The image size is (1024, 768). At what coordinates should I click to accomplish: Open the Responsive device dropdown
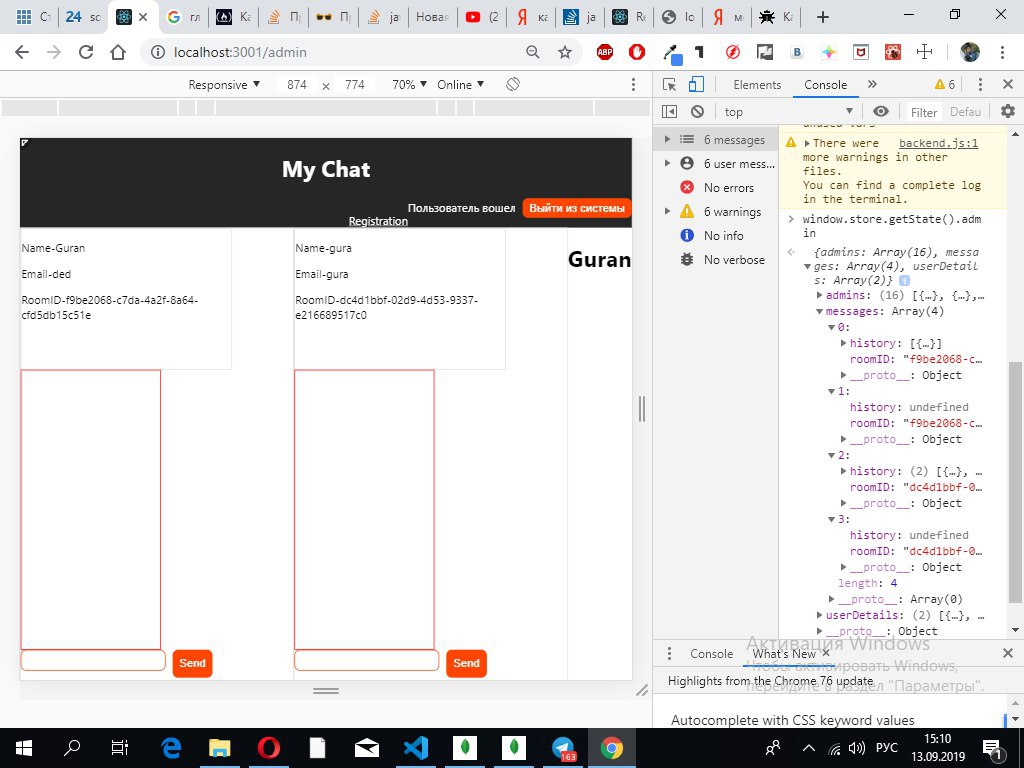[224, 85]
